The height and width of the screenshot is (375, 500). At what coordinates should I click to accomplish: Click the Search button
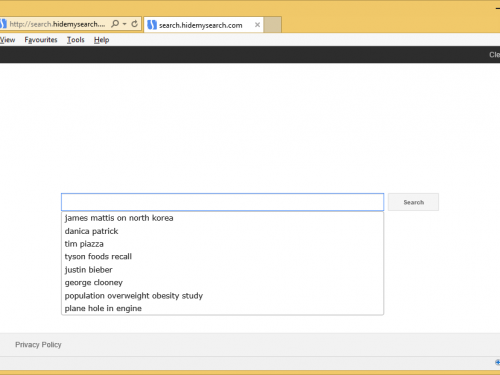tap(413, 202)
